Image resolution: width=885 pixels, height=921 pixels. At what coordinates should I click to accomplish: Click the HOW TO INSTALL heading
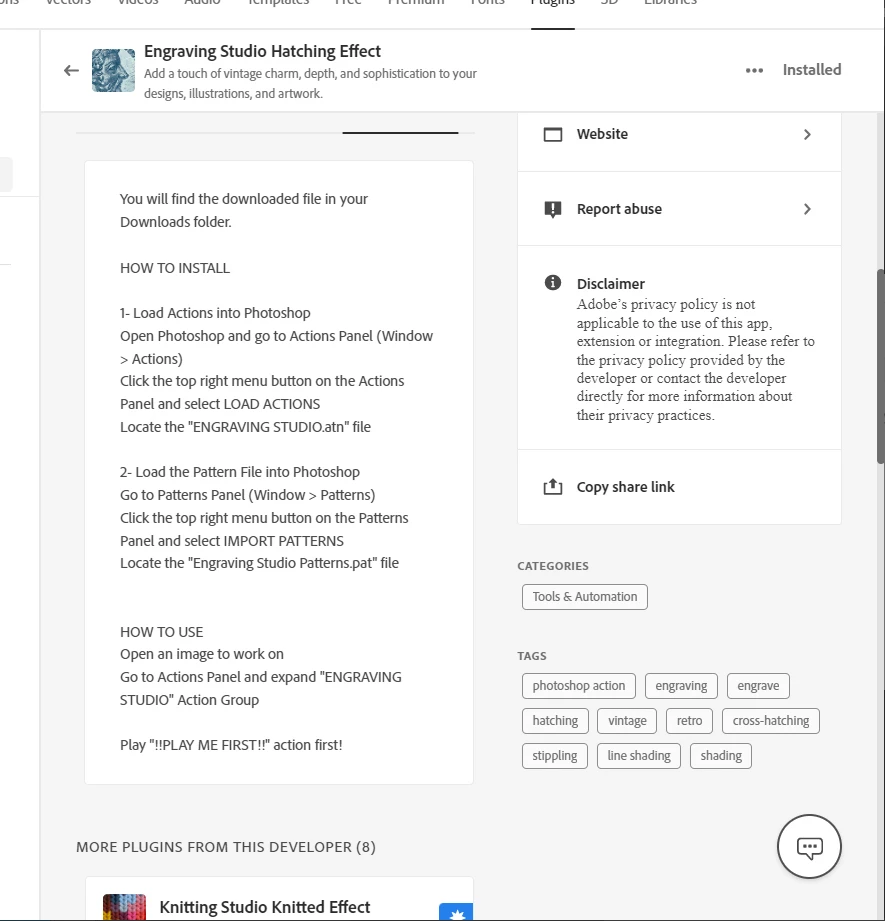click(175, 268)
